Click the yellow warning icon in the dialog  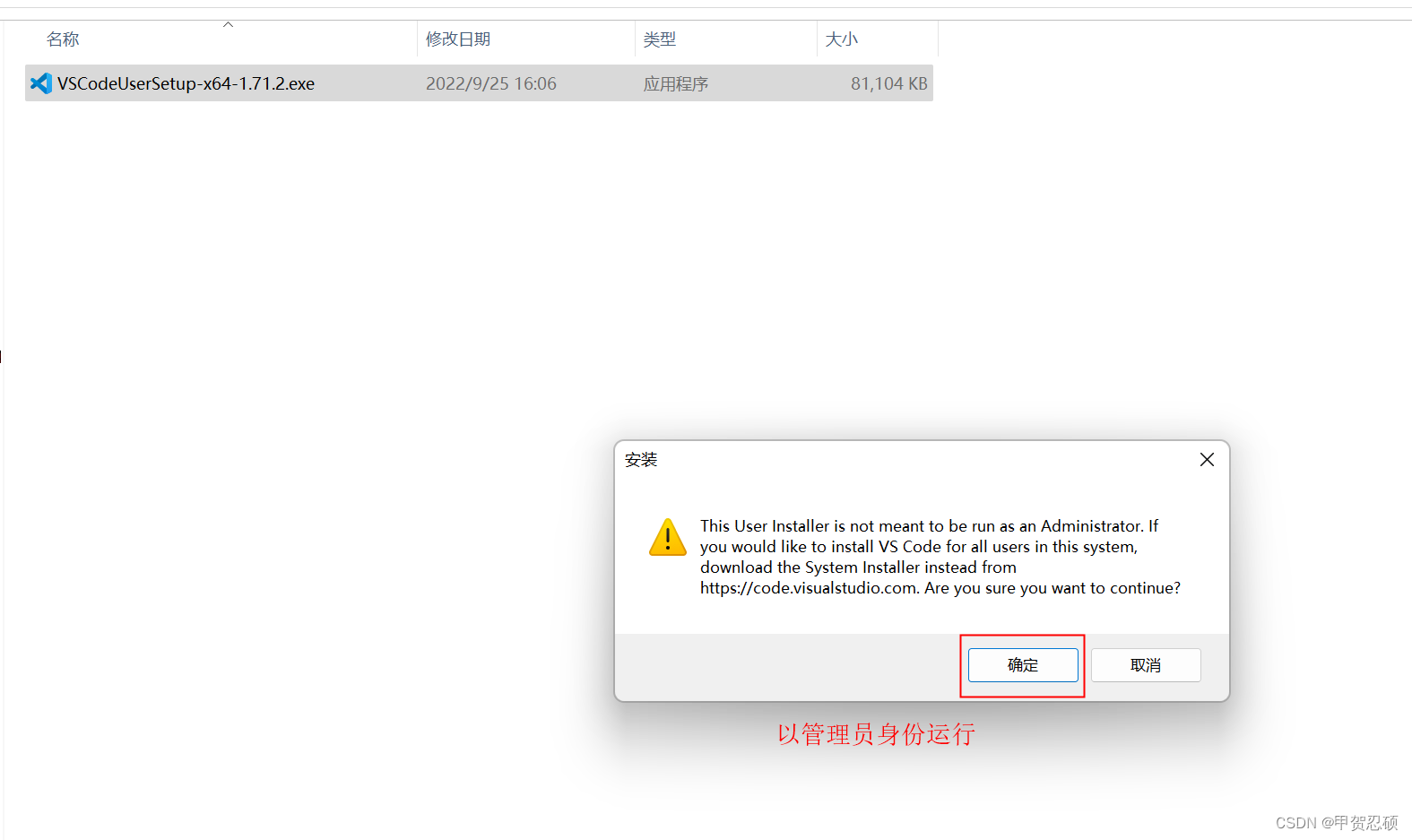click(x=668, y=537)
